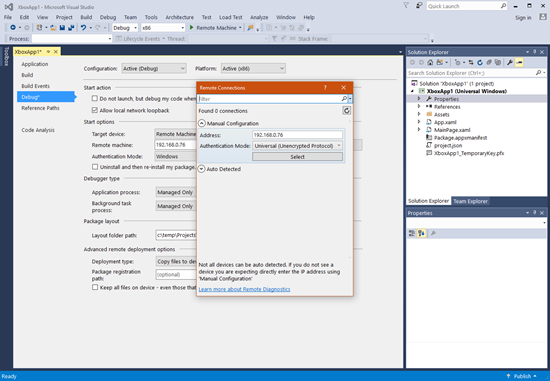Click the Address field in Remote Connections
550x381 pixels.
pyautogui.click(x=297, y=135)
